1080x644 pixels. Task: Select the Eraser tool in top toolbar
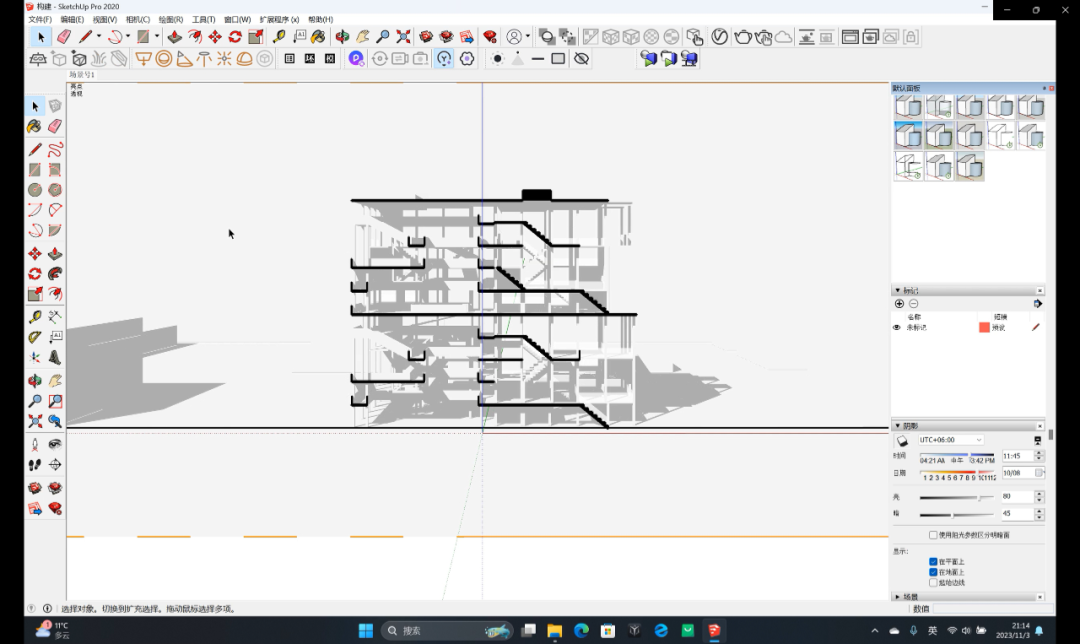point(64,37)
